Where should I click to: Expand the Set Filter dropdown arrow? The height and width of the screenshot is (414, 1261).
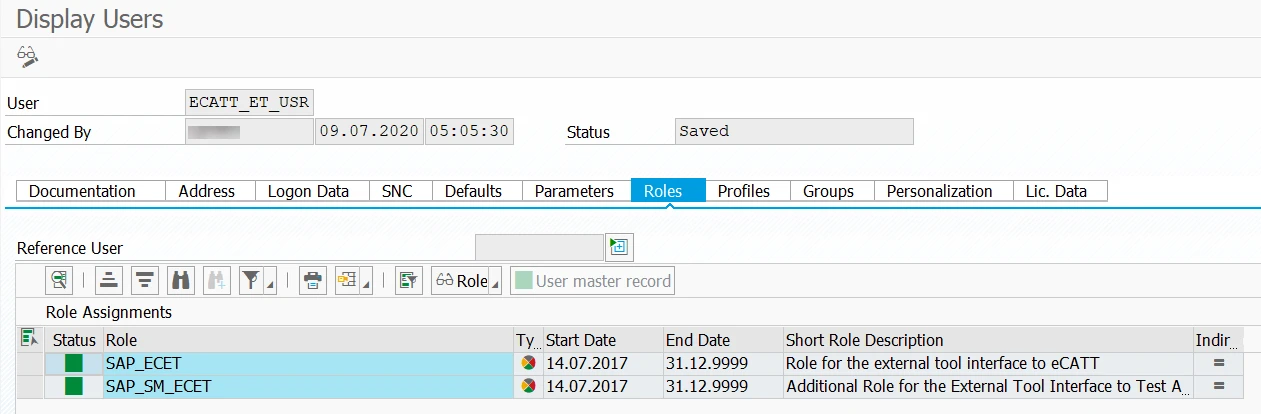[x=271, y=286]
